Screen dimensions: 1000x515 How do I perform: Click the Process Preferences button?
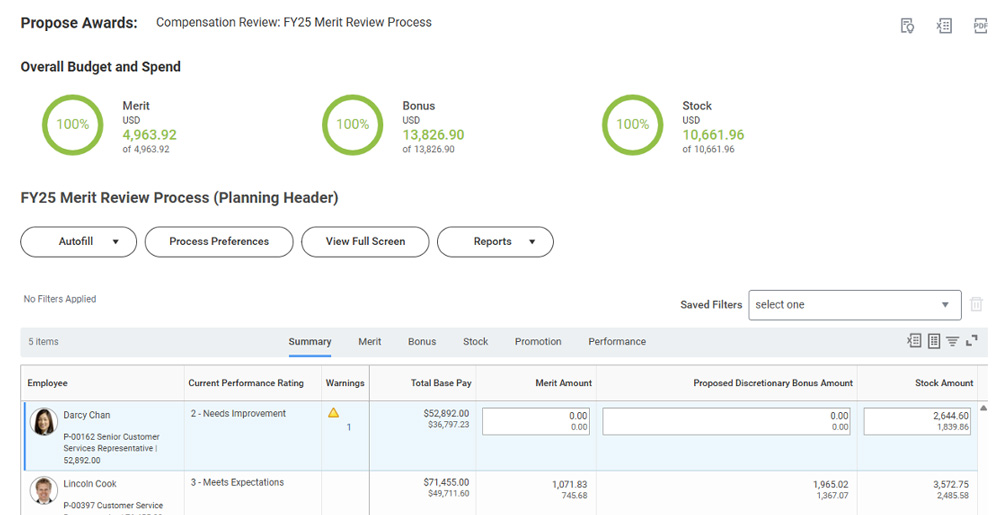point(219,242)
